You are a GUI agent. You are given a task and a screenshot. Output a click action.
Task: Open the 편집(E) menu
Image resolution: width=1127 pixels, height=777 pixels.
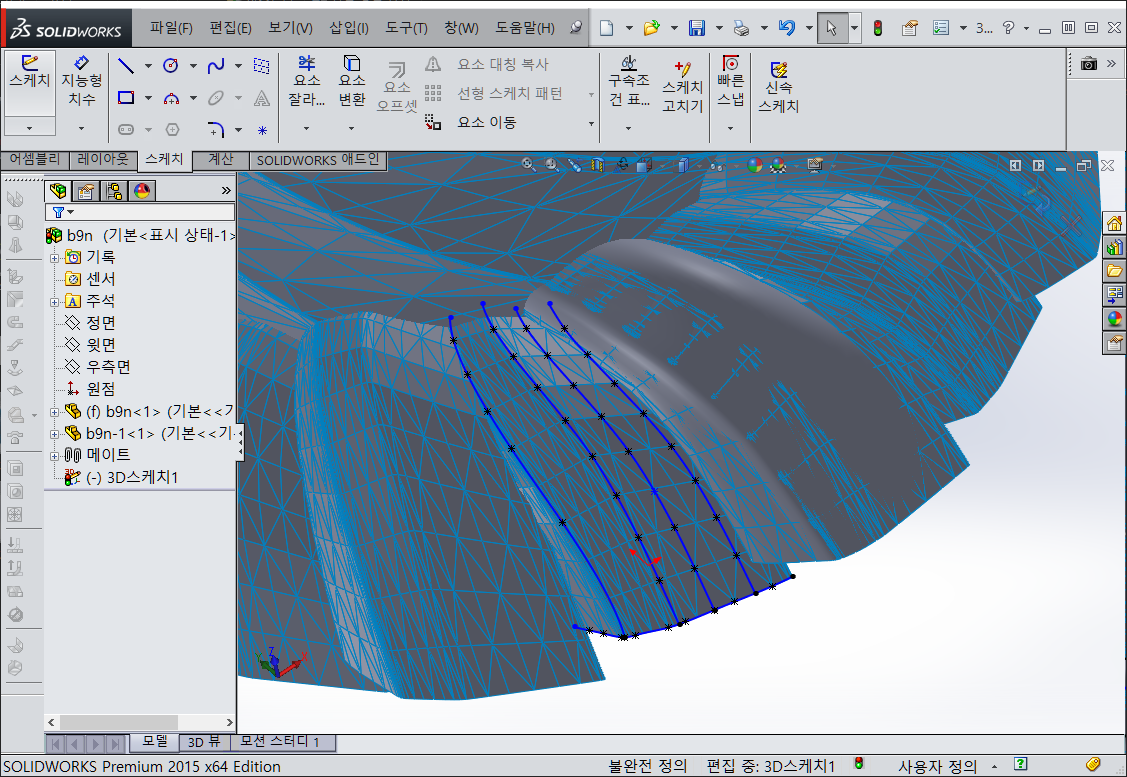pyautogui.click(x=230, y=28)
